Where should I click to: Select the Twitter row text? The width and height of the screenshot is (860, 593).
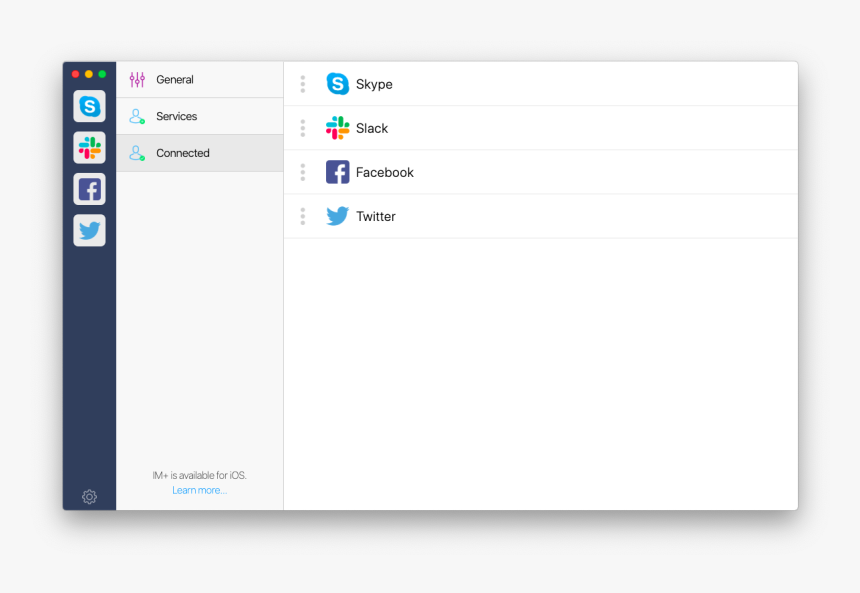376,216
